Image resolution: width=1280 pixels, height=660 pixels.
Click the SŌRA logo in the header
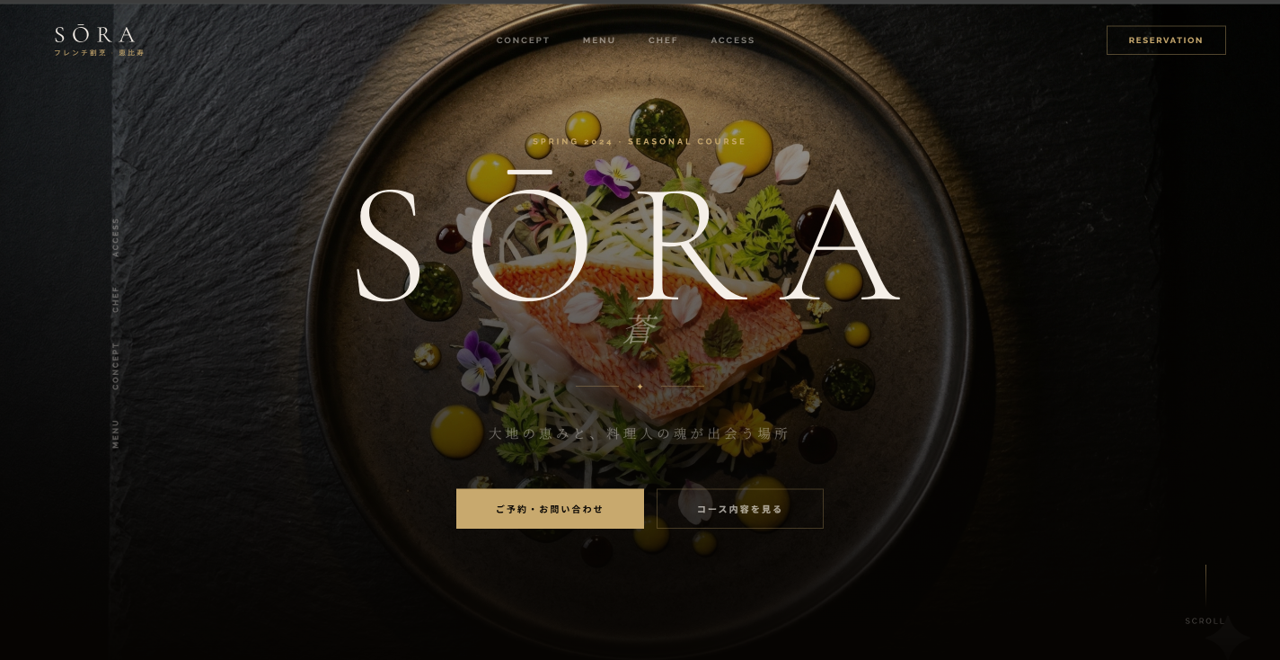[94, 35]
